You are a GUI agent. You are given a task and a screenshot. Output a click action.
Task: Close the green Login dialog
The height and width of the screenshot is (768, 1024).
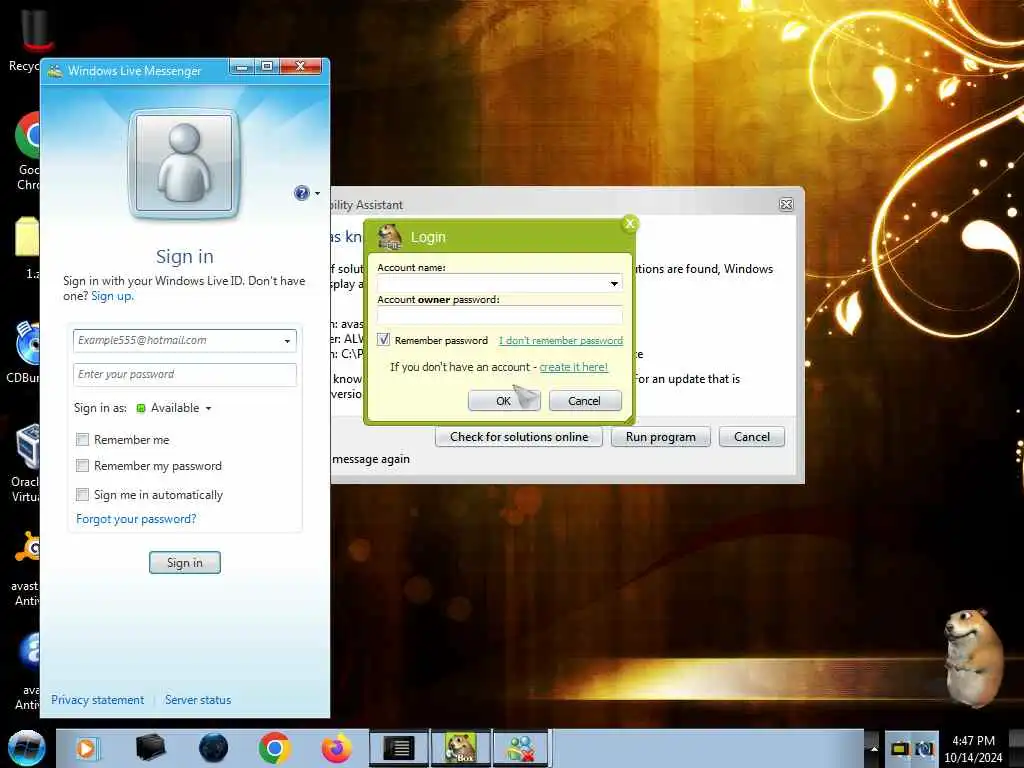[x=630, y=224]
